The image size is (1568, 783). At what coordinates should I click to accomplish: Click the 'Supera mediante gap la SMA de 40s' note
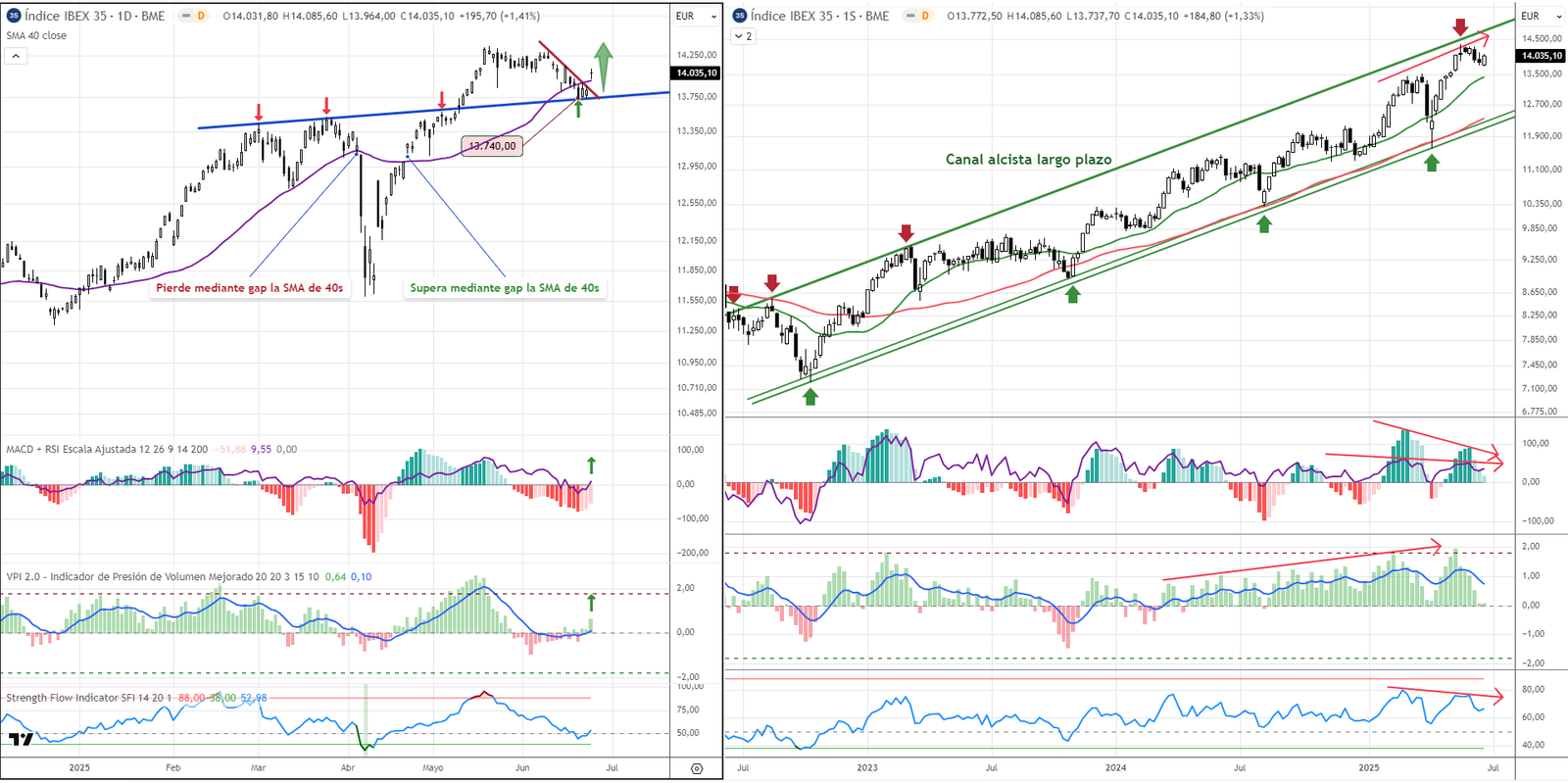pyautogui.click(x=505, y=287)
